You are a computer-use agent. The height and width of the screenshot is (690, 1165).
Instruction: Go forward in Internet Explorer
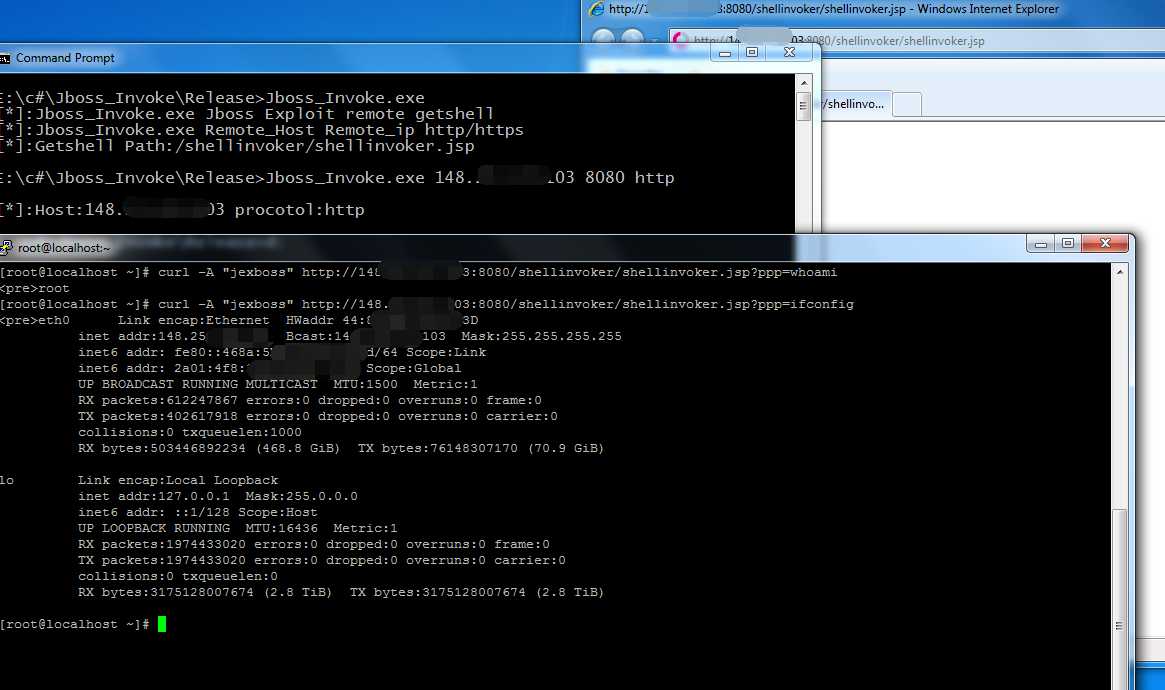tap(632, 39)
